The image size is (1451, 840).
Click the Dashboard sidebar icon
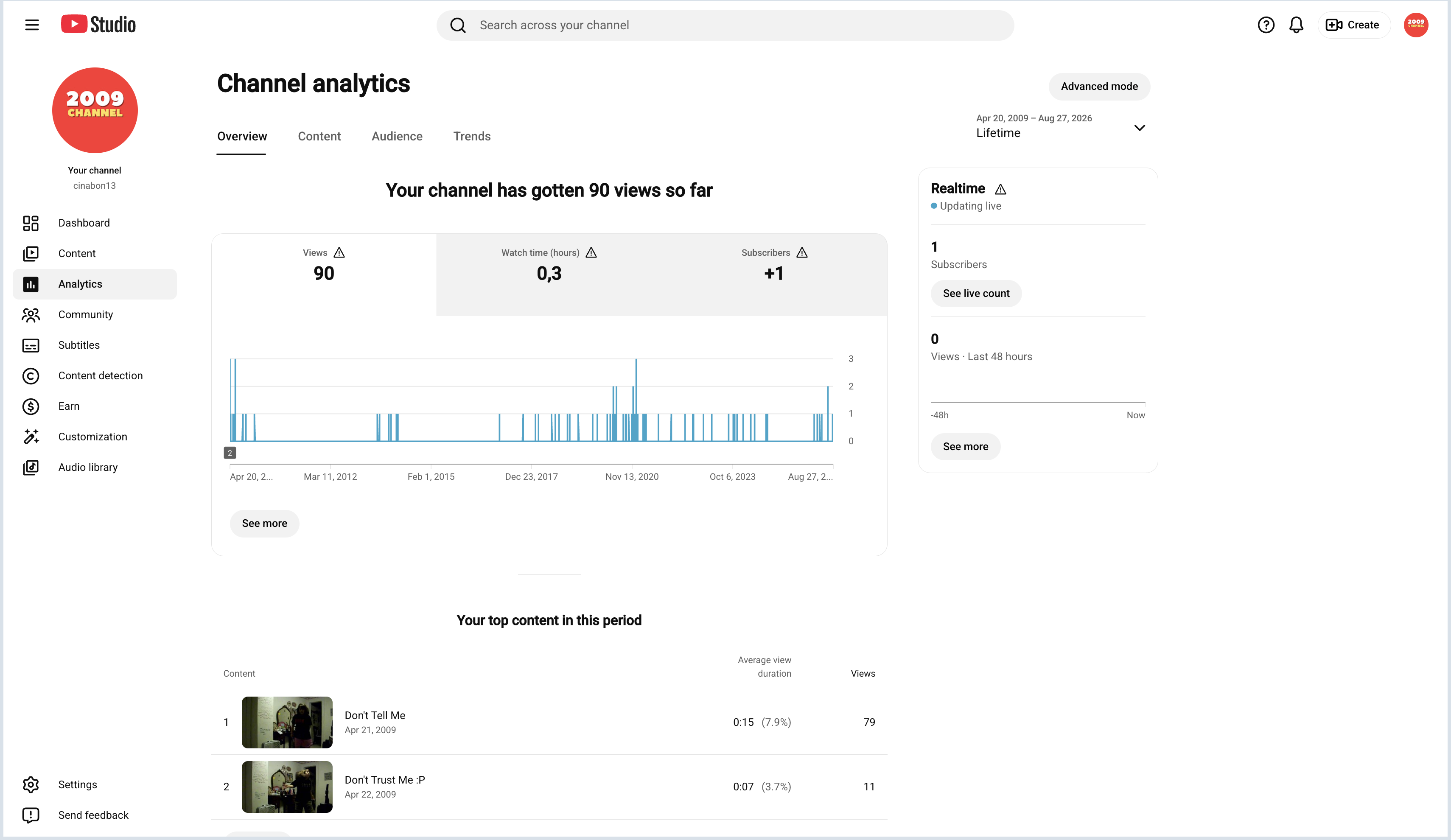pos(31,223)
